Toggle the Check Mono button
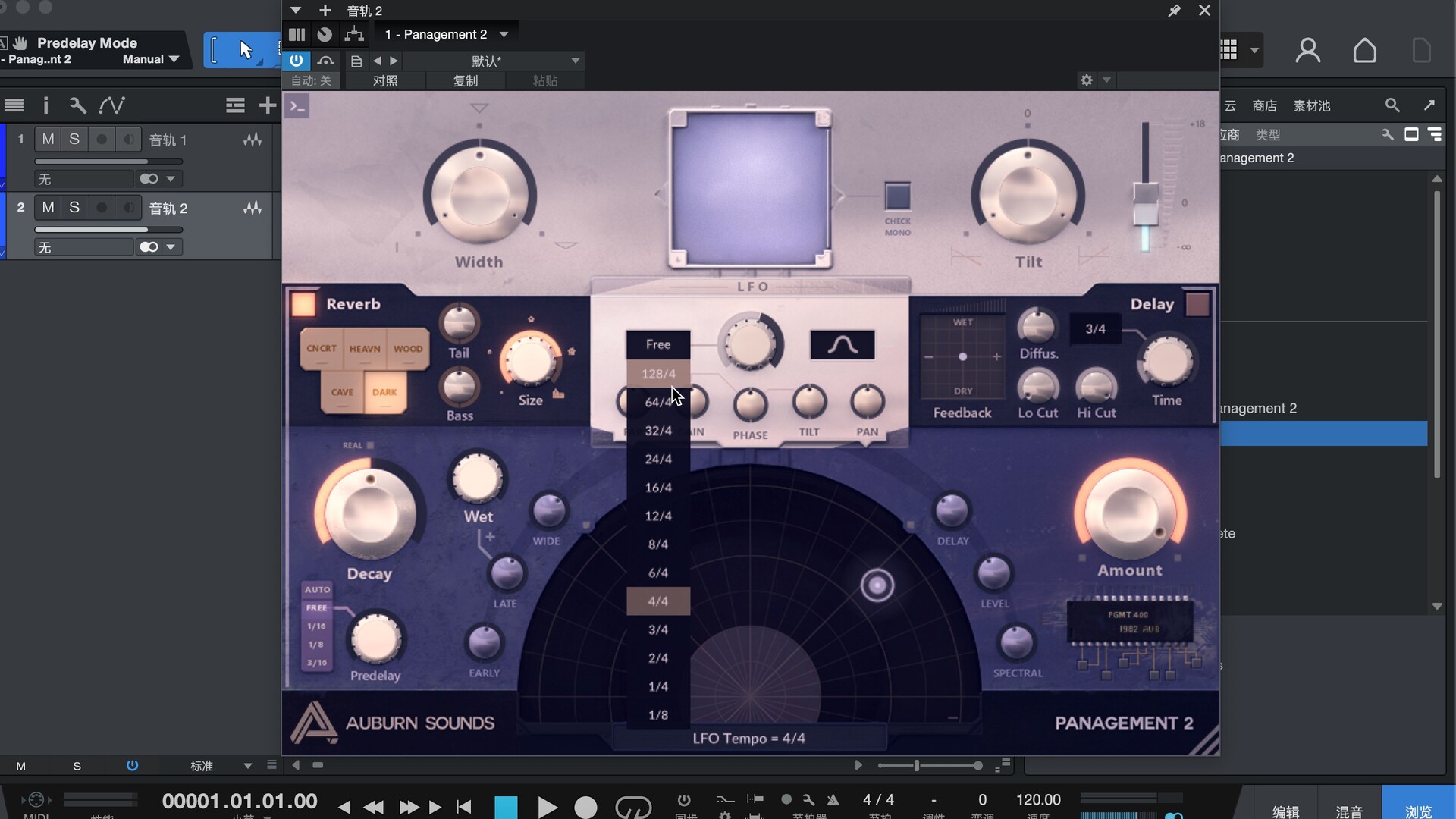Screen dimensions: 1456x819 click(x=898, y=196)
